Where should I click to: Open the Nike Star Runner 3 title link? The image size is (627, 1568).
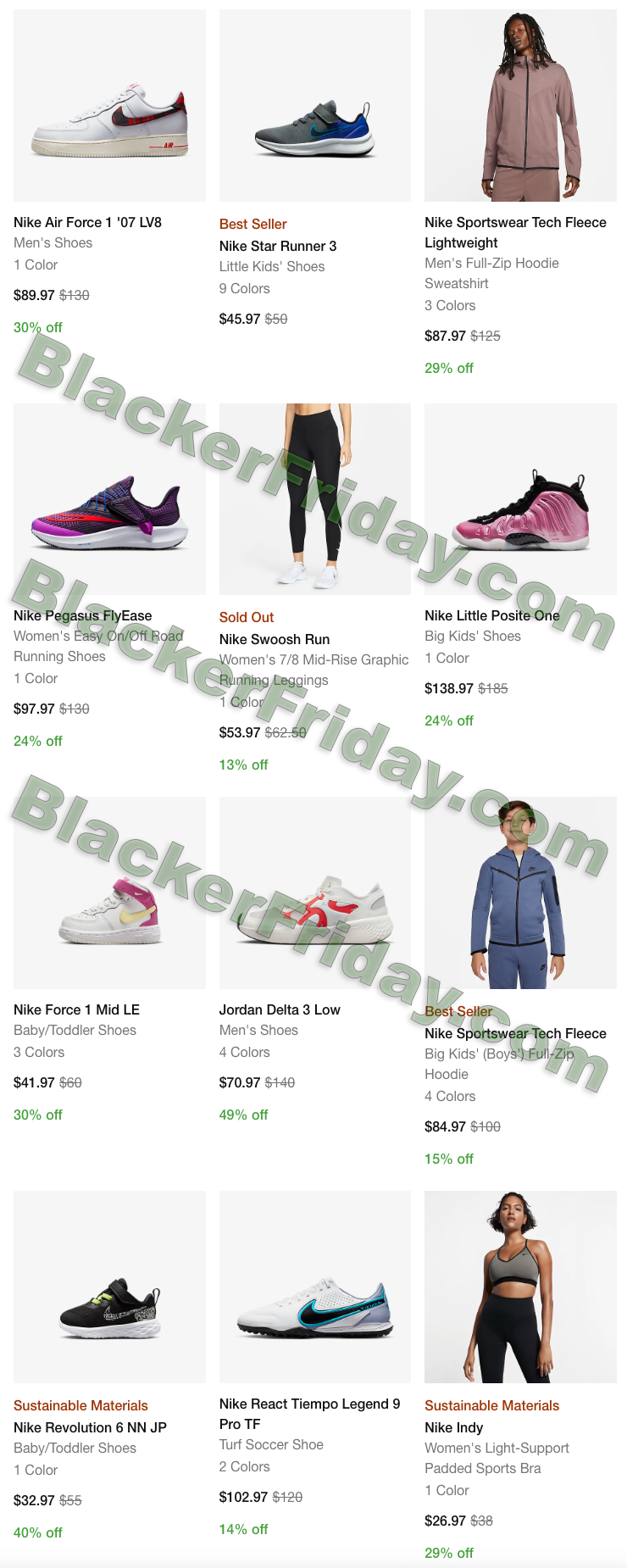point(278,246)
